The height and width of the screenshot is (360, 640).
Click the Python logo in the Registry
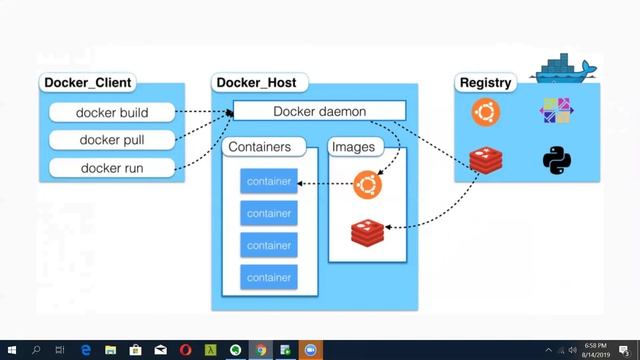click(x=557, y=160)
